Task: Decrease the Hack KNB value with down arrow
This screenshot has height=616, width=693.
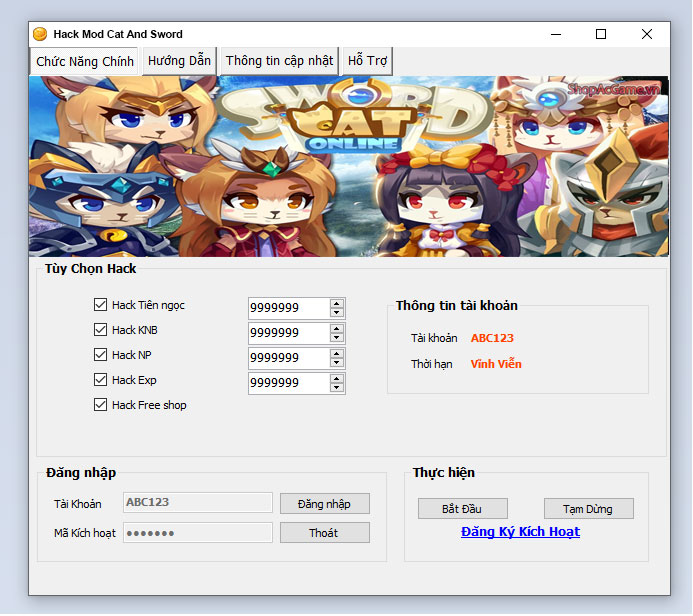Action: (x=337, y=338)
